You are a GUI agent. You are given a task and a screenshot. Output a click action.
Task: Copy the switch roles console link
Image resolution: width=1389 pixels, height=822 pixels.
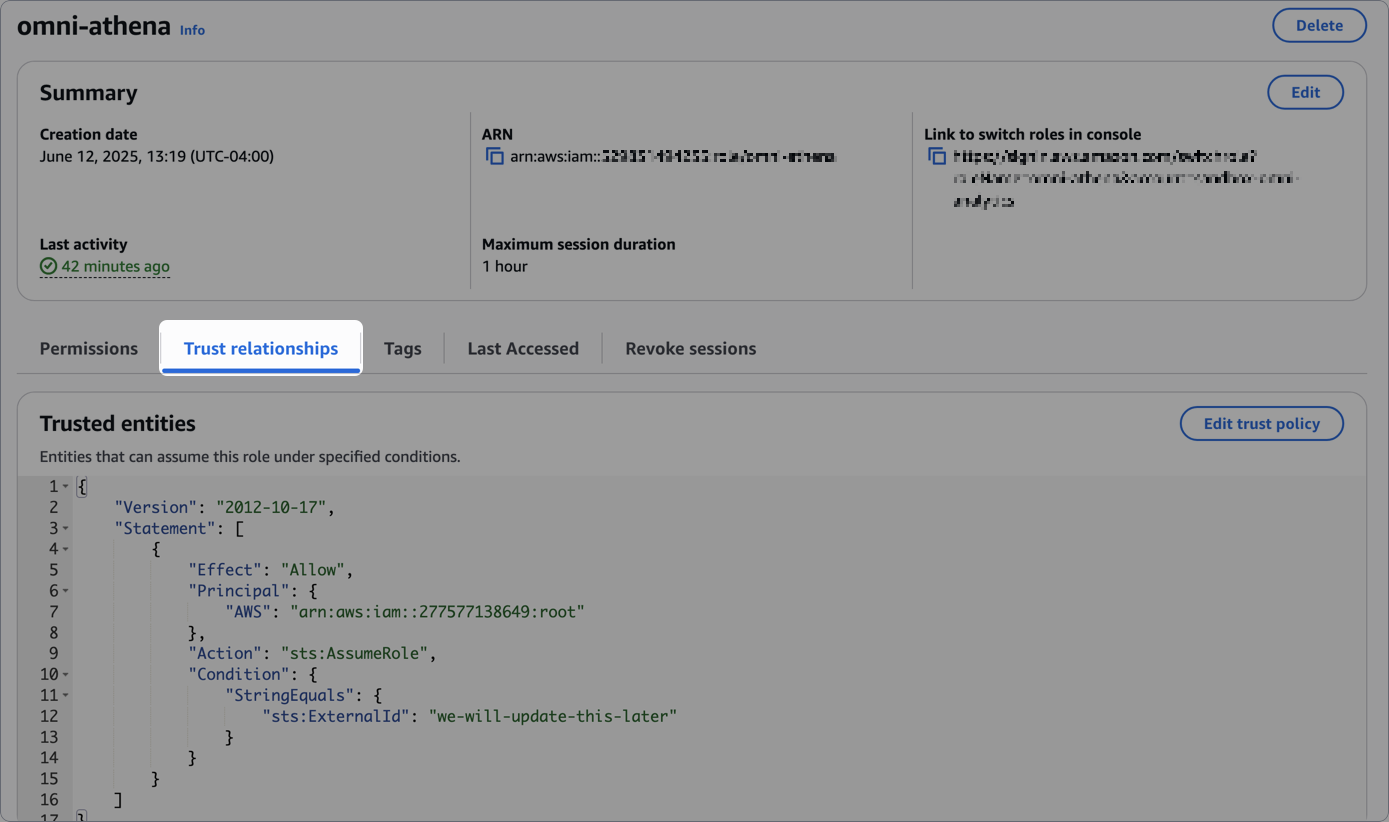pyautogui.click(x=937, y=157)
